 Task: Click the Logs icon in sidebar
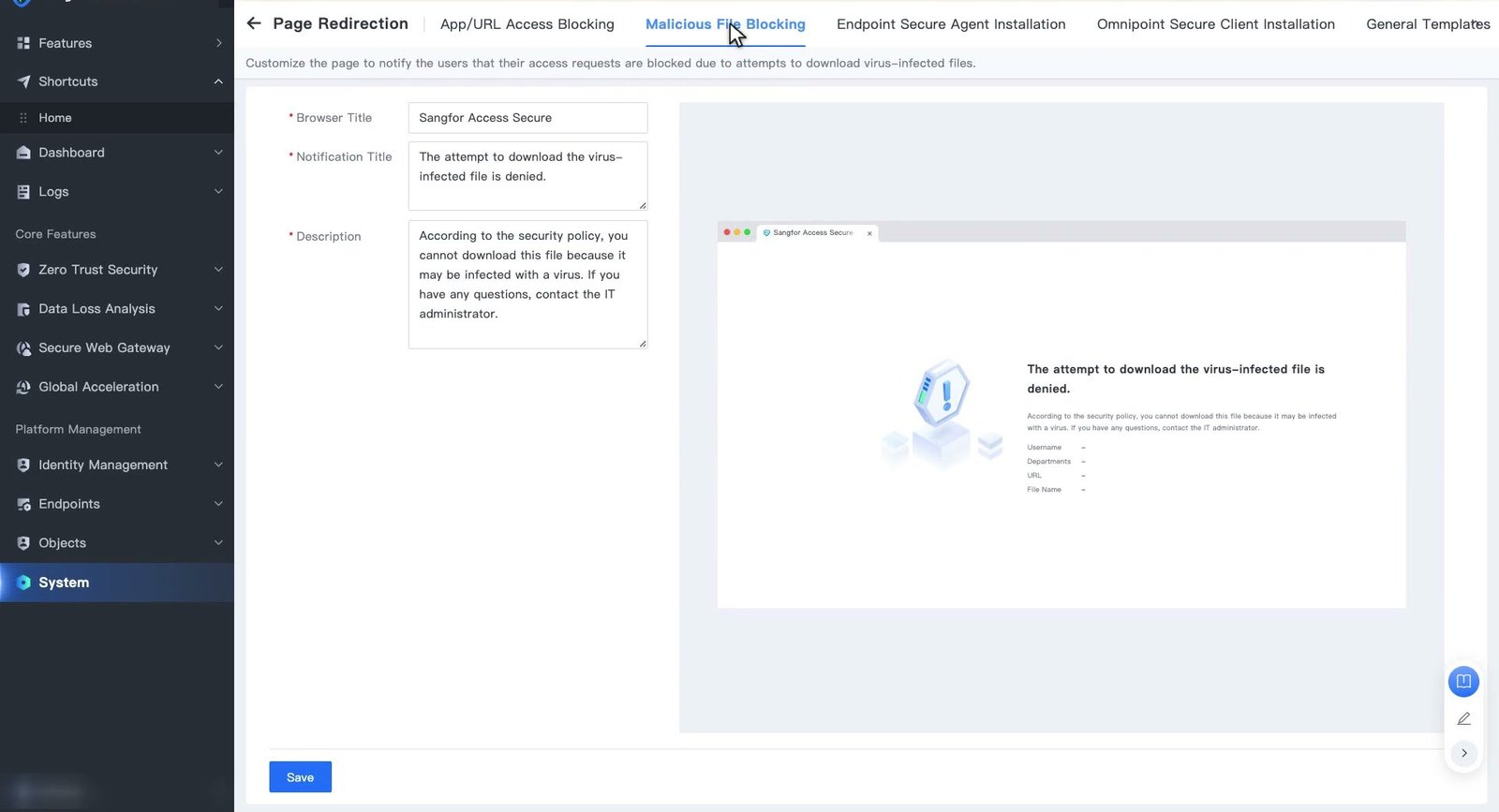click(x=23, y=192)
